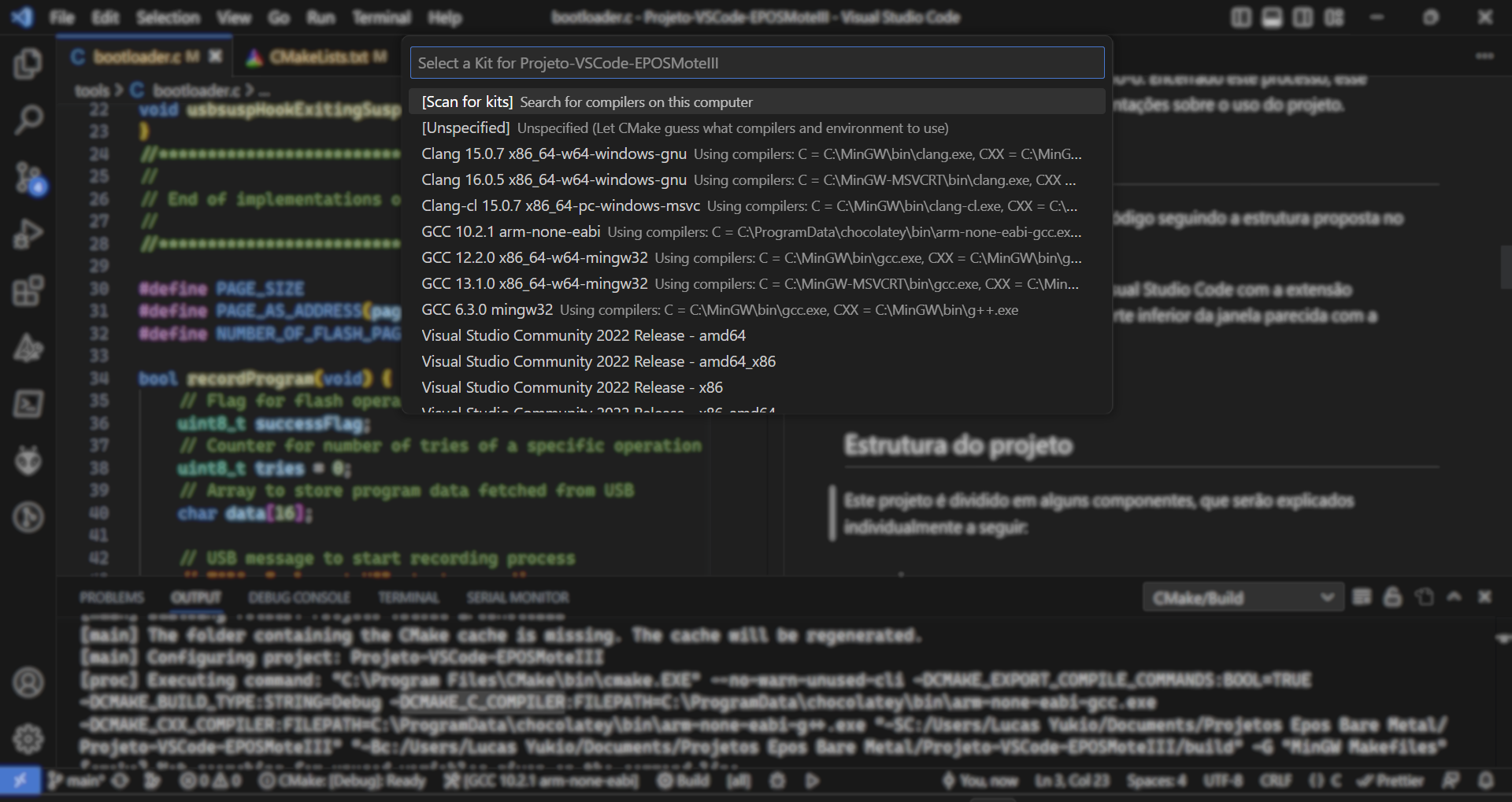Viewport: 1512px width, 802px height.
Task: Open the Extensions view
Action: (28, 290)
